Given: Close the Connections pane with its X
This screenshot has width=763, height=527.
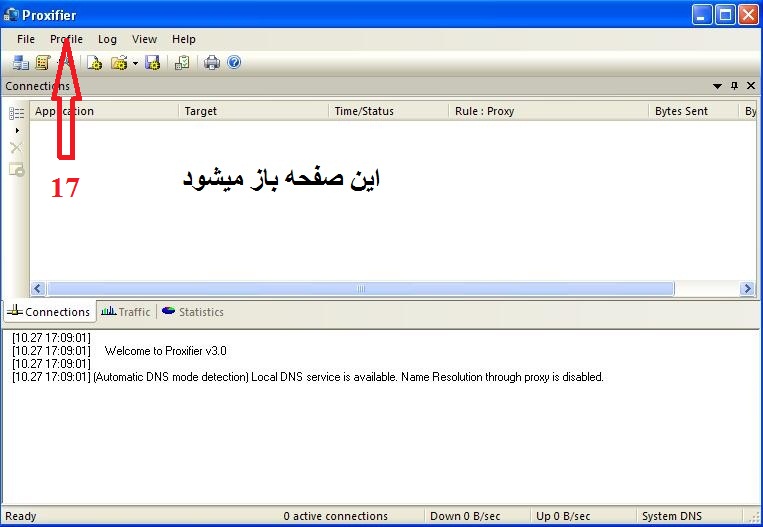Looking at the screenshot, I should (x=751, y=86).
